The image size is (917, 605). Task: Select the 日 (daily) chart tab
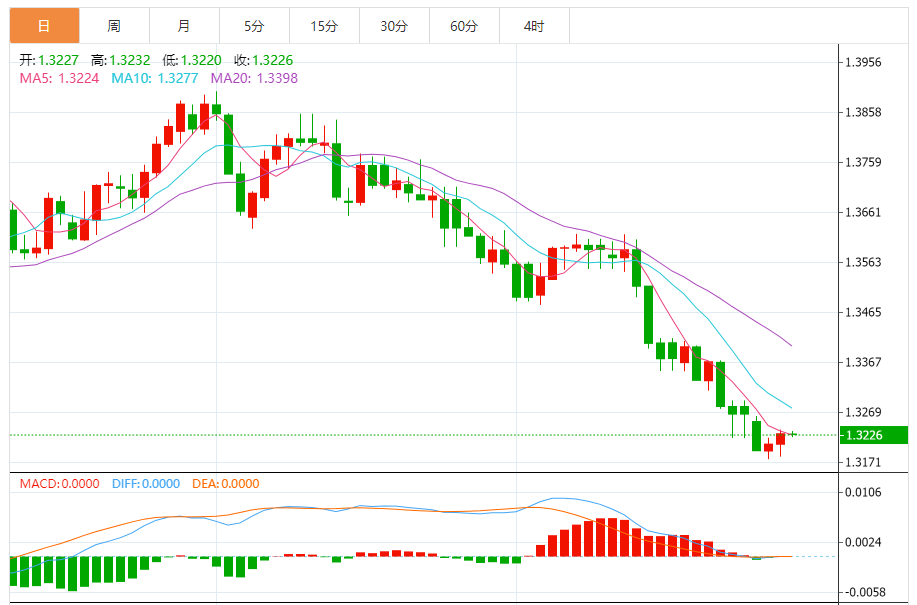pyautogui.click(x=44, y=26)
